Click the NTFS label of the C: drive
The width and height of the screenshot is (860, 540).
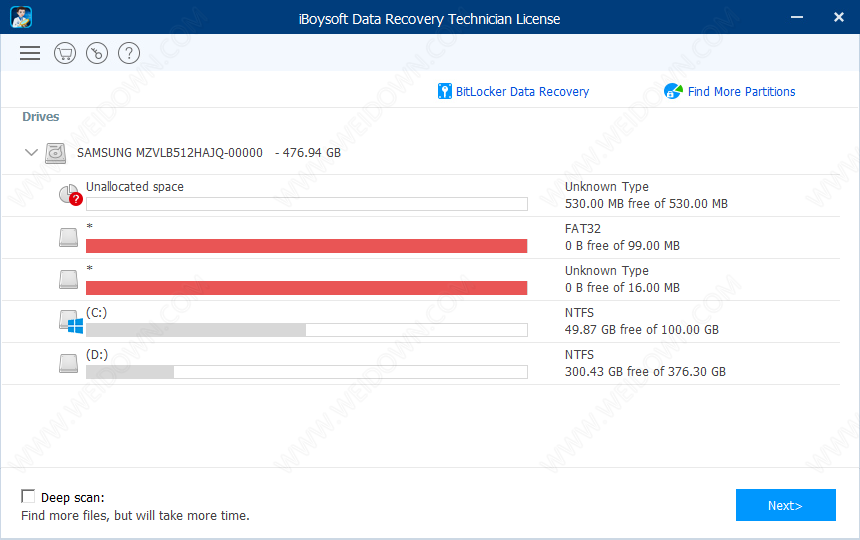point(579,312)
